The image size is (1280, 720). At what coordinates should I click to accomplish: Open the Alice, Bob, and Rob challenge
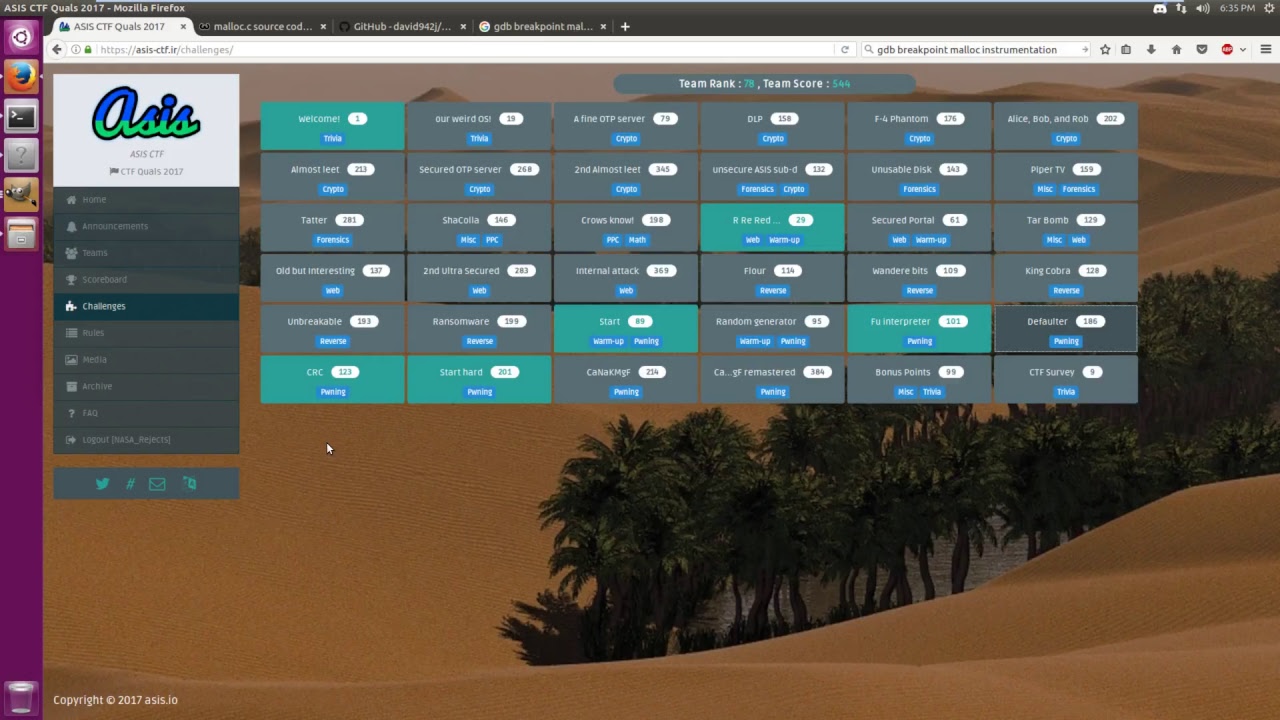click(1066, 127)
